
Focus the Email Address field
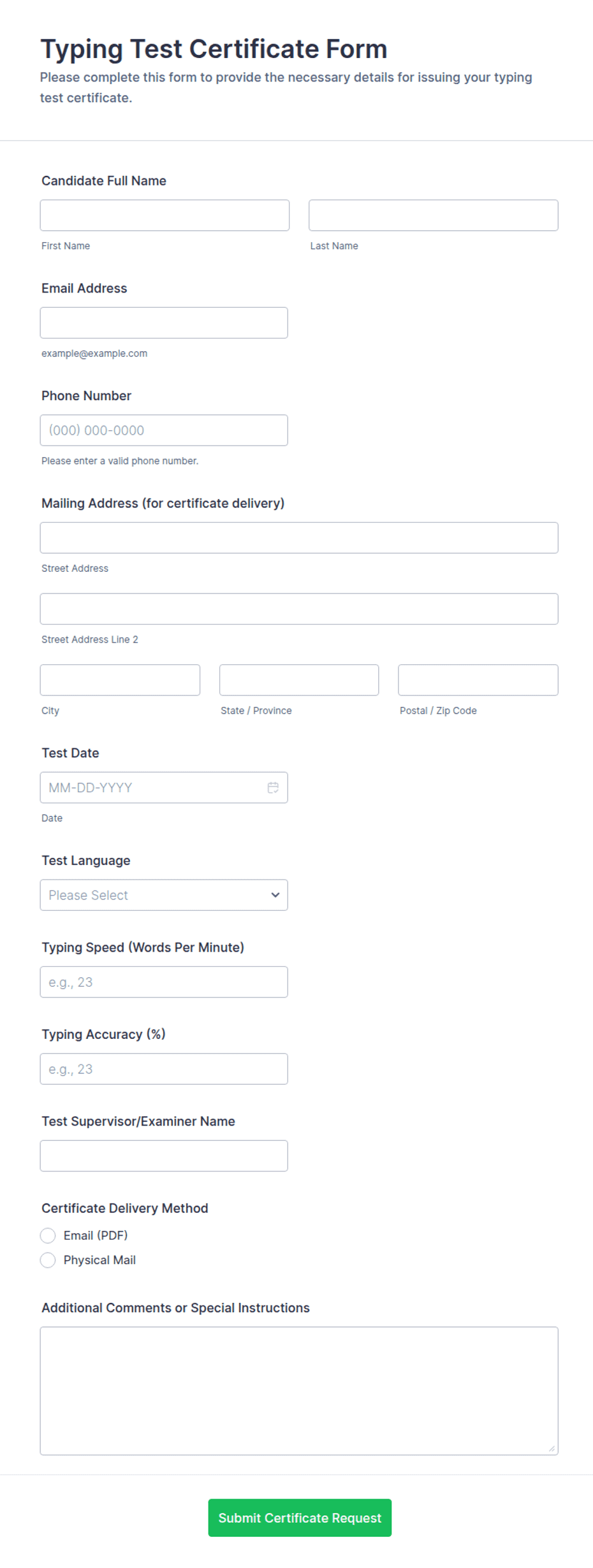pos(164,323)
